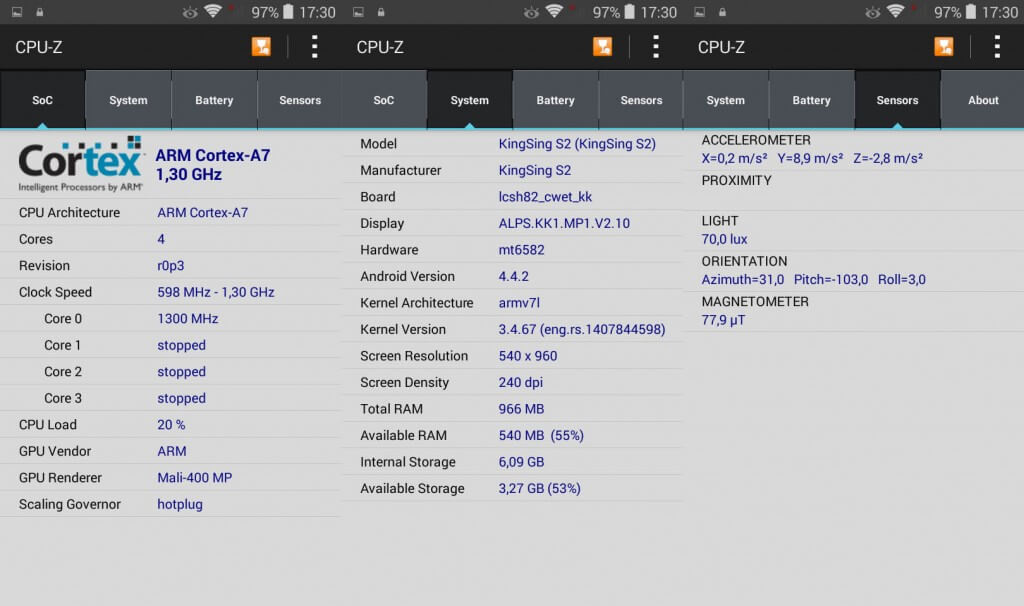Select CPU Load '20 %' value
The image size is (1024, 606).
(171, 424)
